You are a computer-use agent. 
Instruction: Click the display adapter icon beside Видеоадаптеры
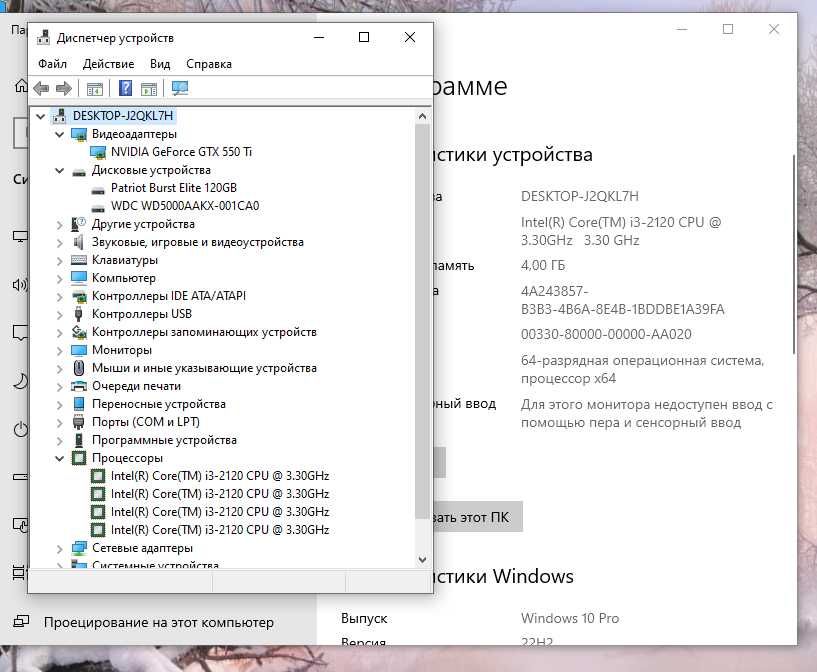click(x=79, y=134)
